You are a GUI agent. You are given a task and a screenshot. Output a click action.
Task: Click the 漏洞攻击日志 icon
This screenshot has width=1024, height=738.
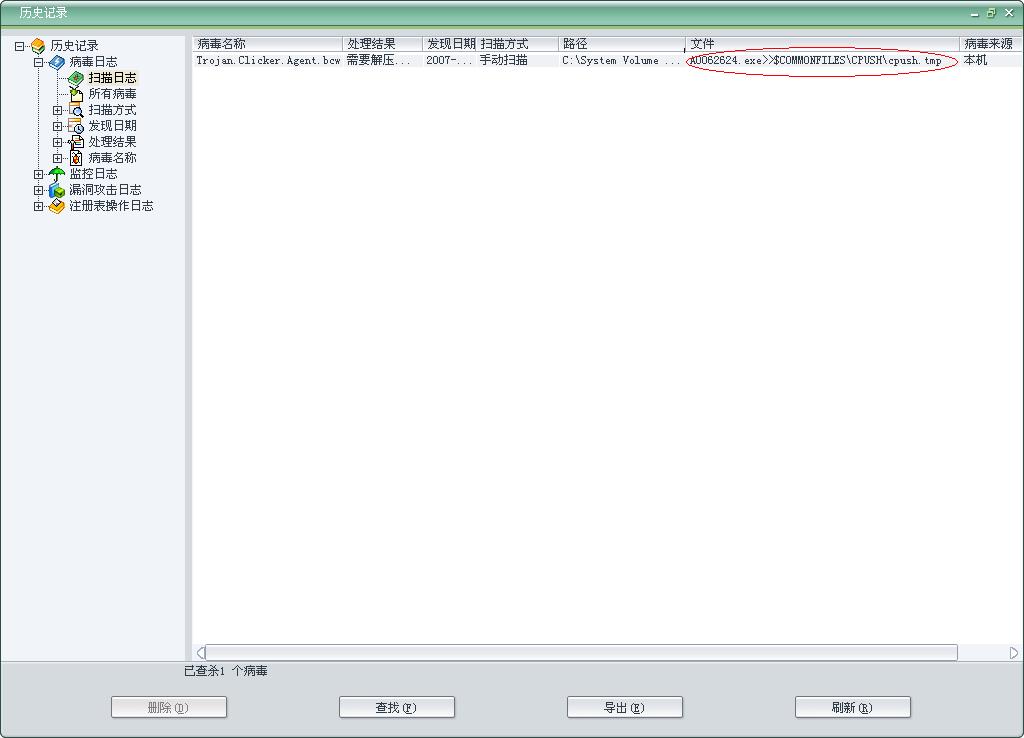click(x=57, y=190)
